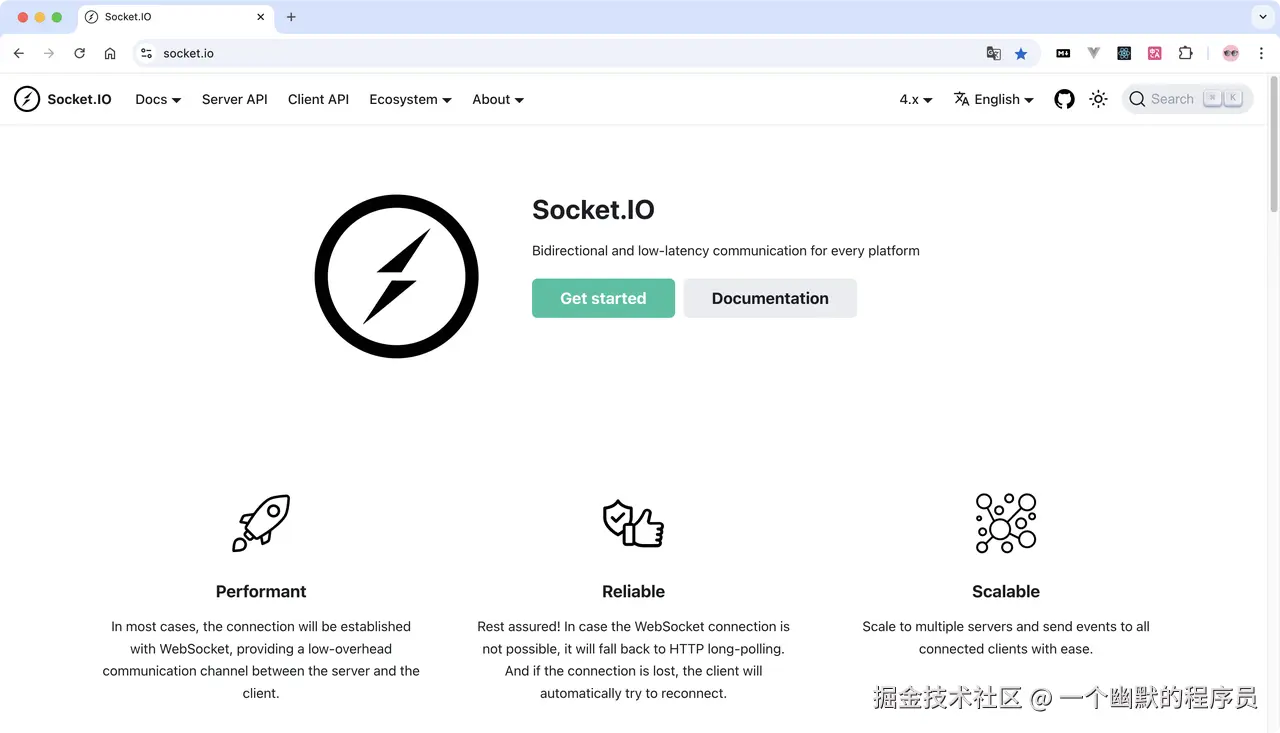Click the Performant rocket icon
The width and height of the screenshot is (1280, 733).
click(261, 522)
